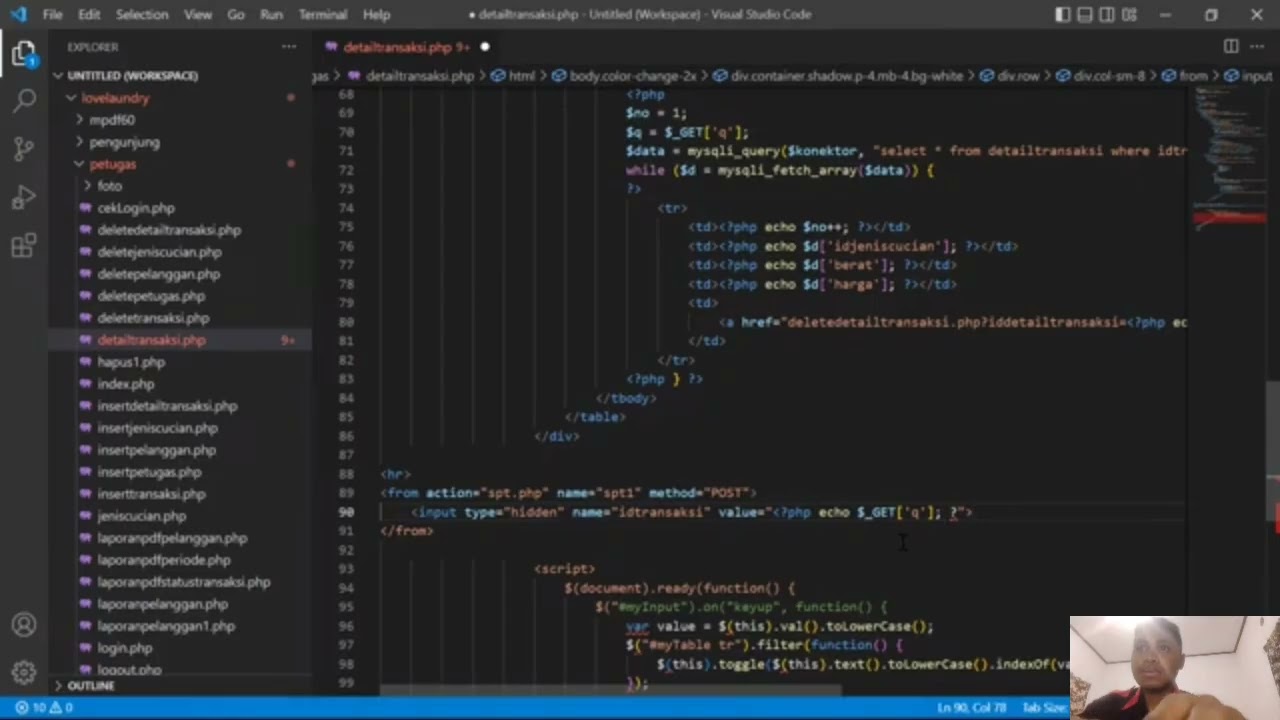Open insertpetugas.php file
The image size is (1280, 720).
pyautogui.click(x=149, y=472)
